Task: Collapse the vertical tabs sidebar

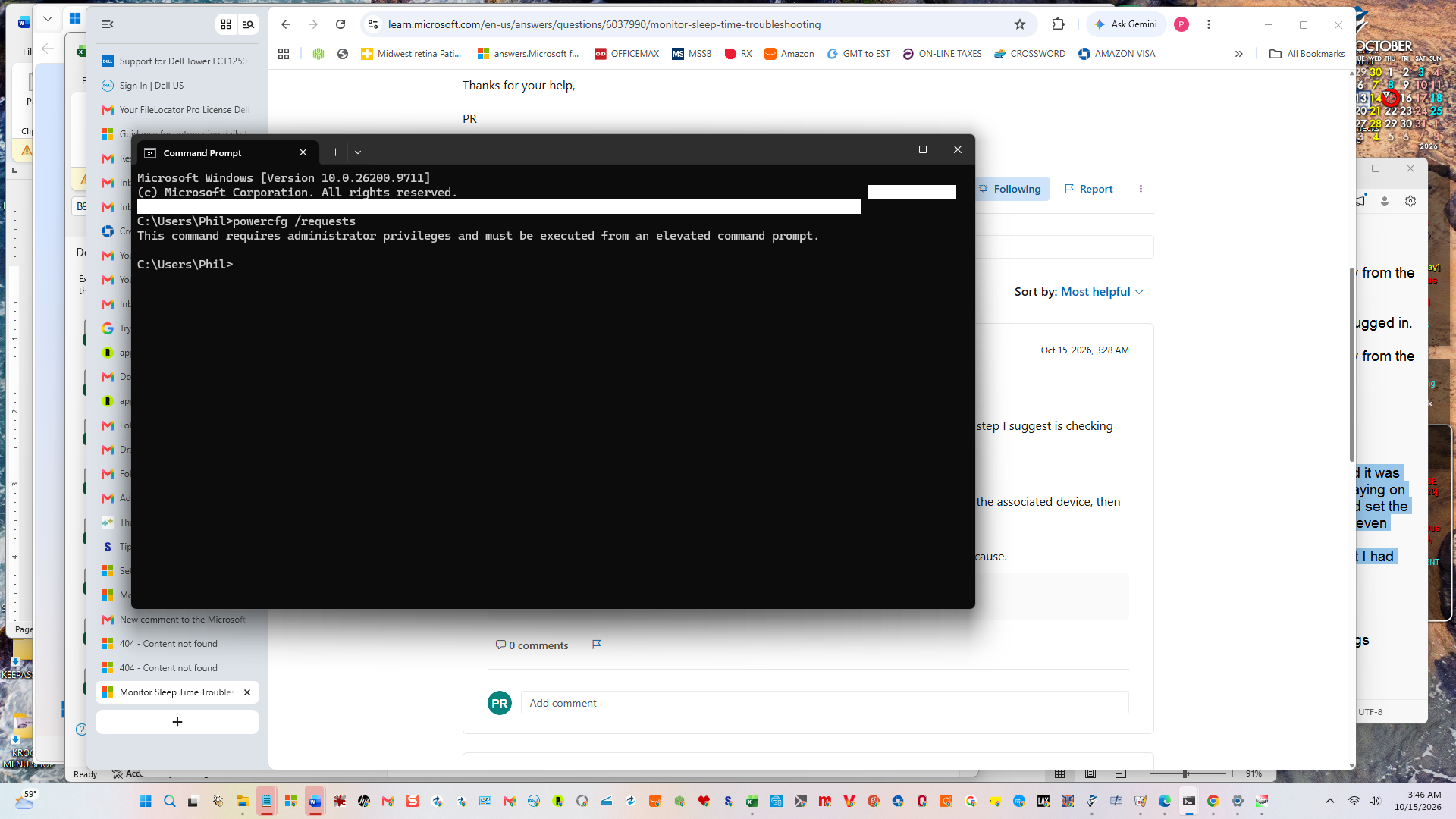Action: click(108, 24)
